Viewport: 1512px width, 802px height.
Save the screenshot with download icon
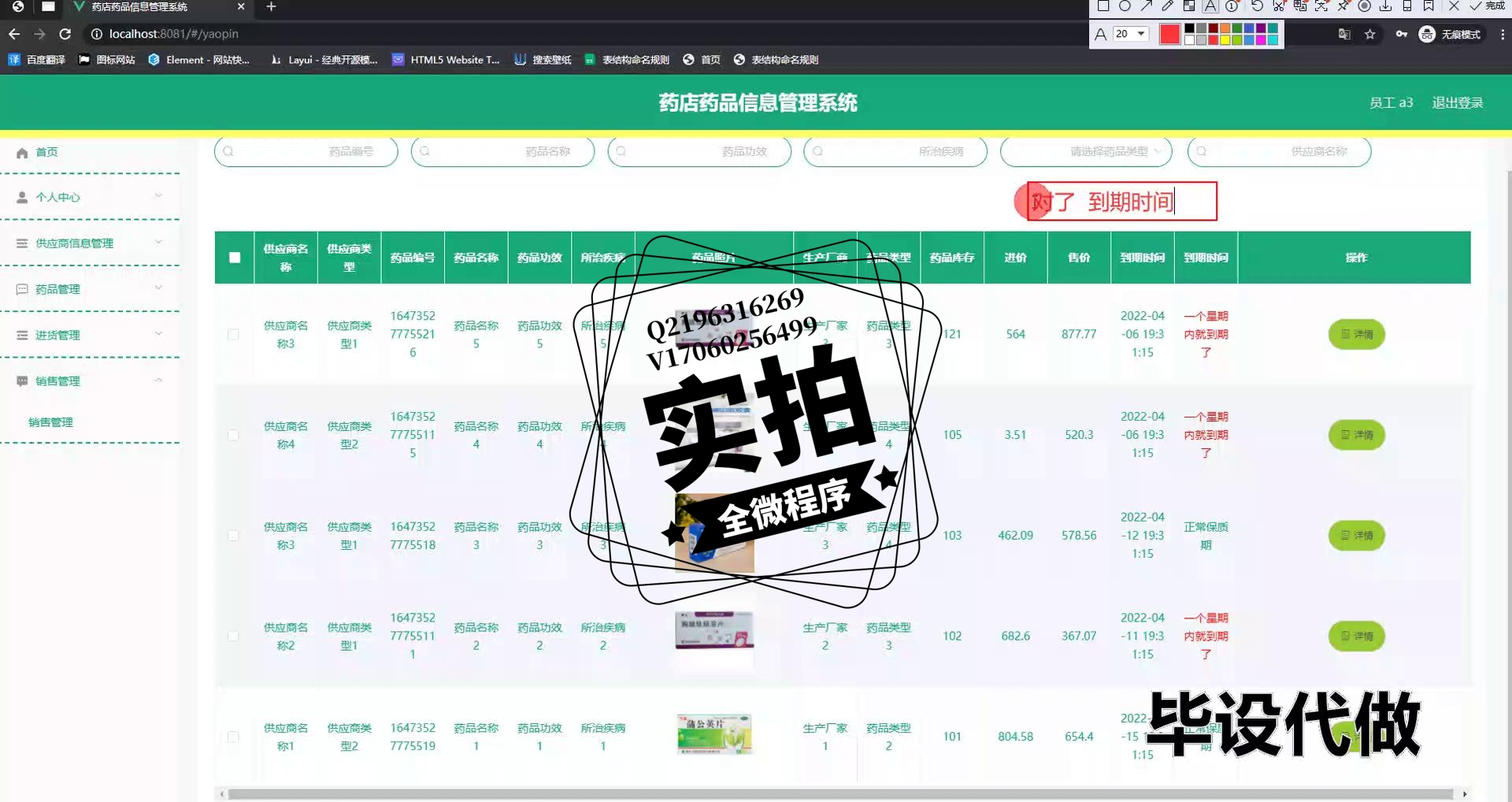[1386, 6]
